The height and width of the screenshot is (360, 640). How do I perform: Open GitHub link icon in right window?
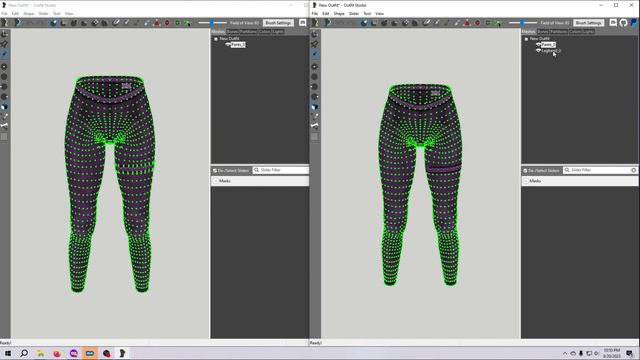click(x=623, y=23)
